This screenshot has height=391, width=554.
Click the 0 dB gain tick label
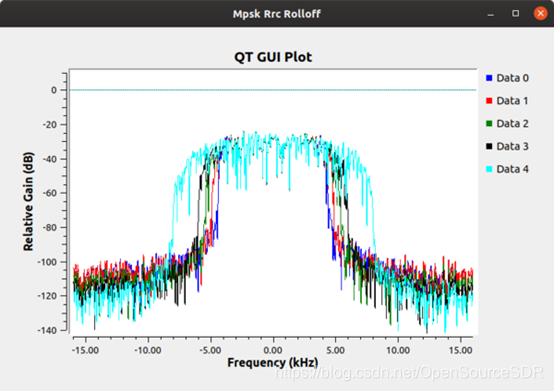[x=54, y=90]
